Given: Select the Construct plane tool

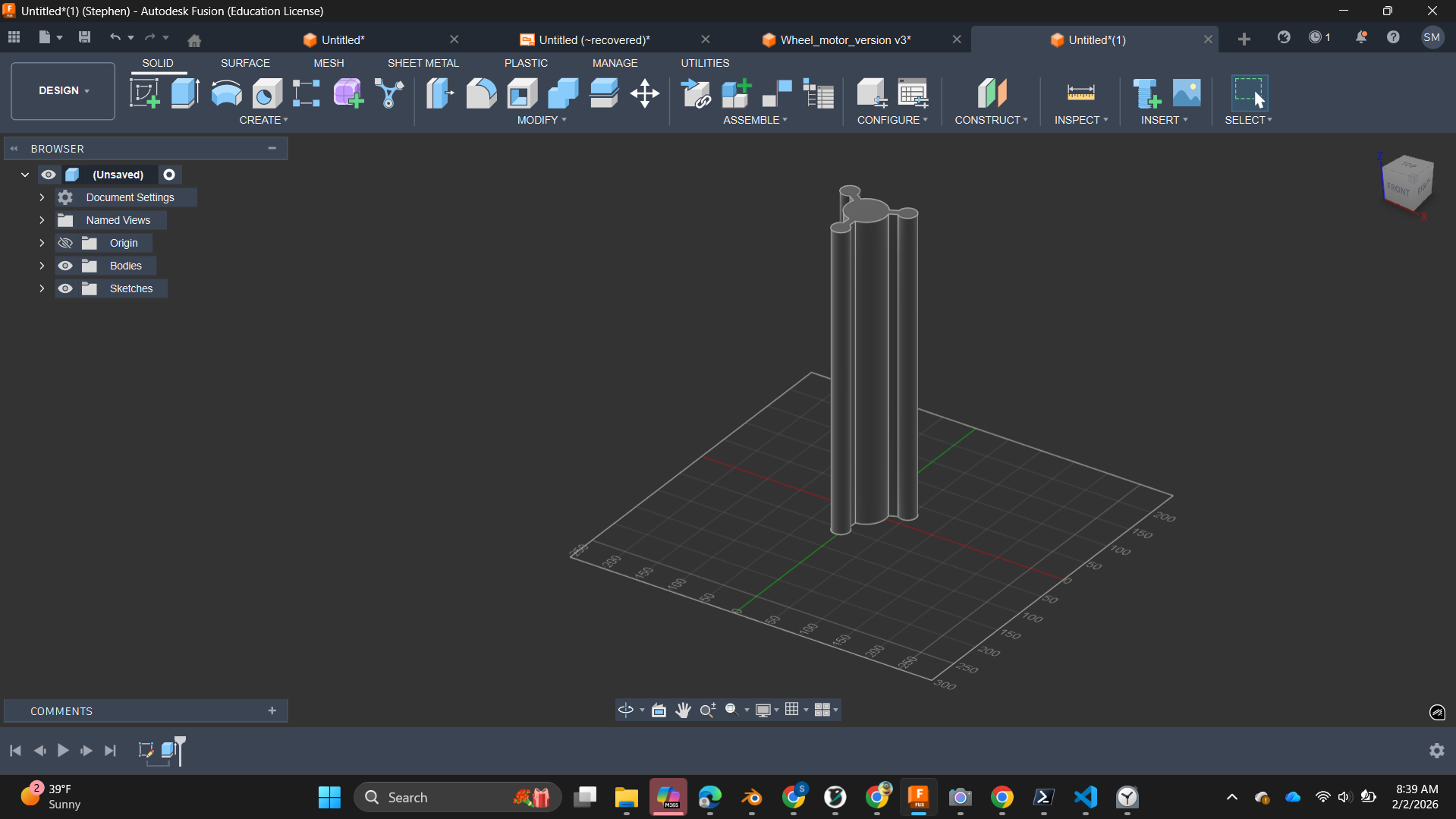Looking at the screenshot, I should tap(992, 93).
